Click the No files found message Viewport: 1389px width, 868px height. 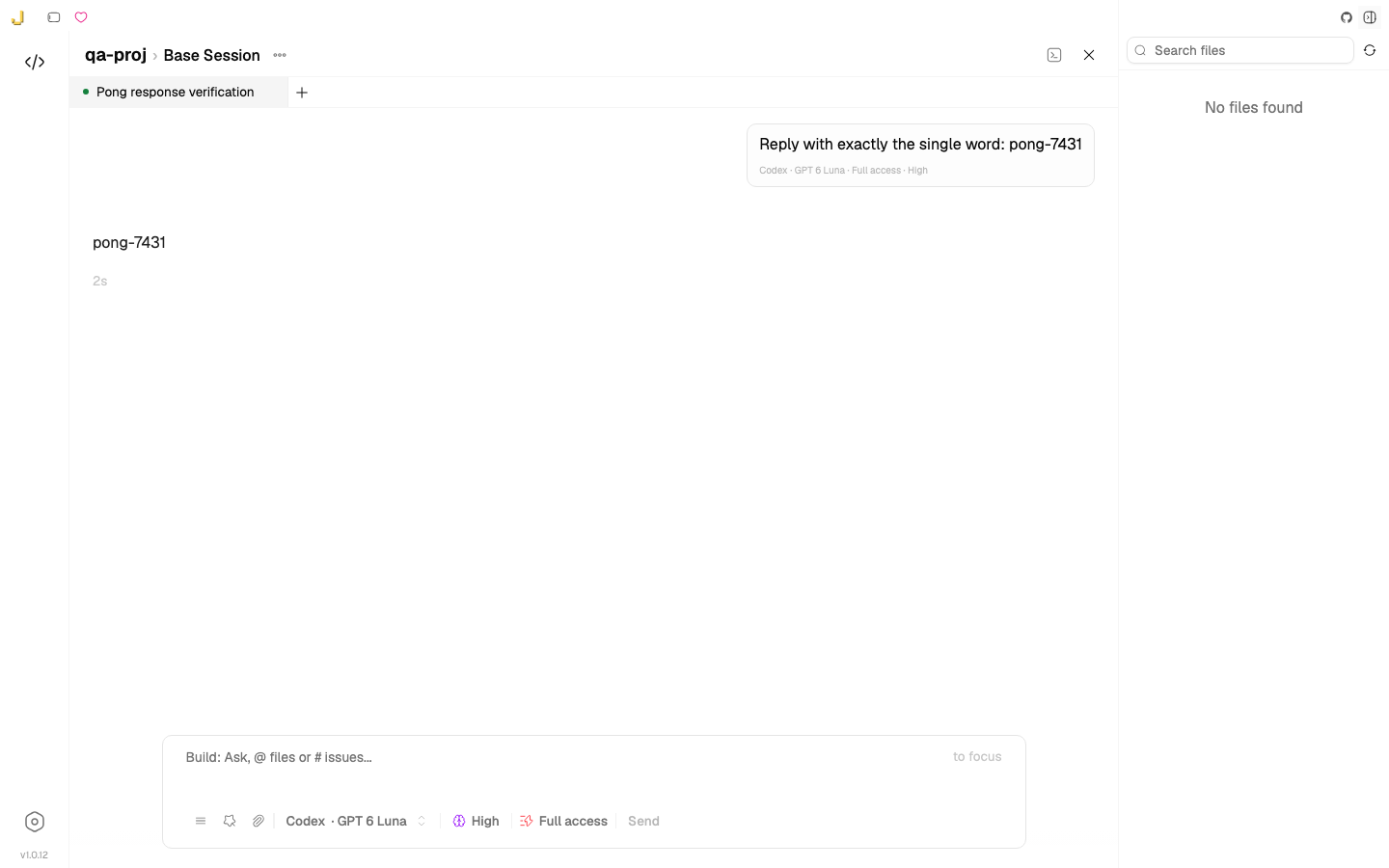point(1254,107)
